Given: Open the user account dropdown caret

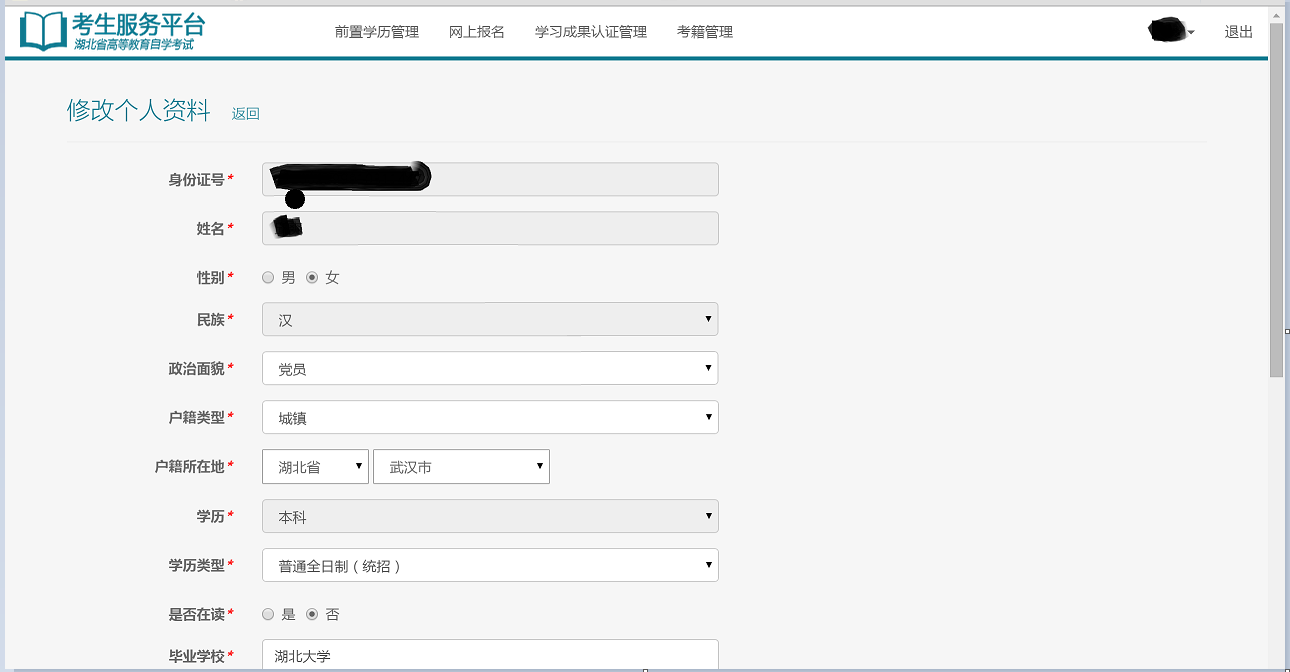Looking at the screenshot, I should click(x=1191, y=33).
